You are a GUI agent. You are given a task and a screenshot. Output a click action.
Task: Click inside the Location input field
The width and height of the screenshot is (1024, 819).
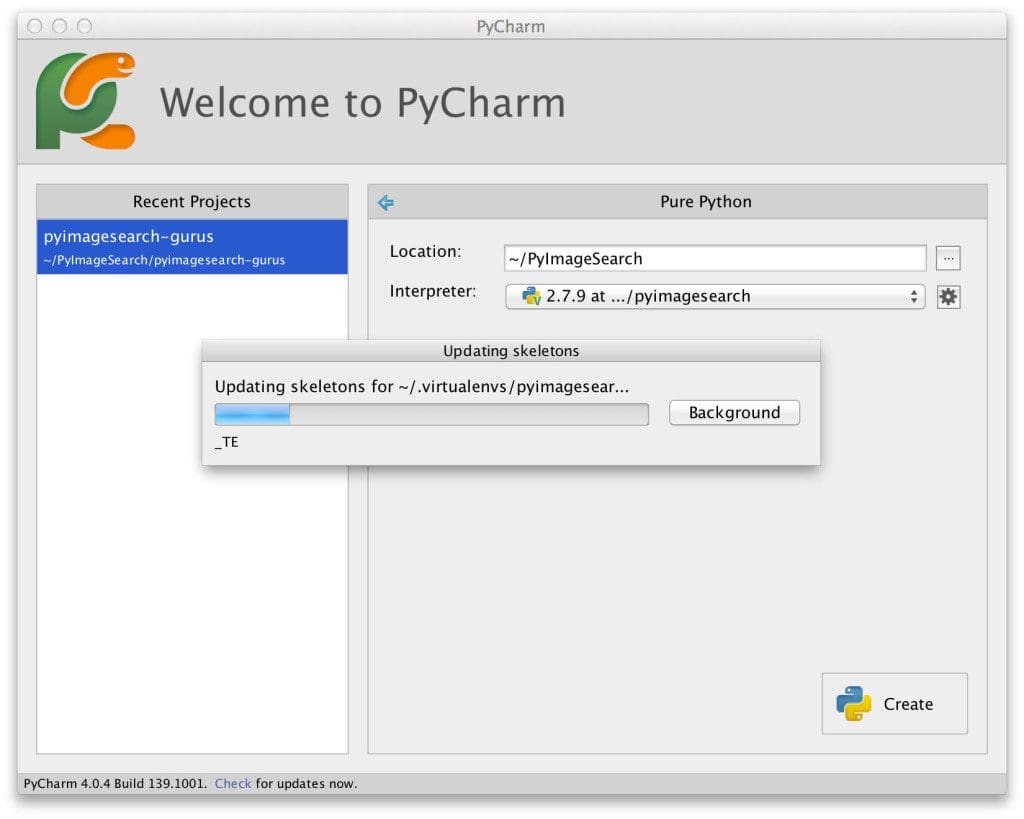[x=715, y=257]
